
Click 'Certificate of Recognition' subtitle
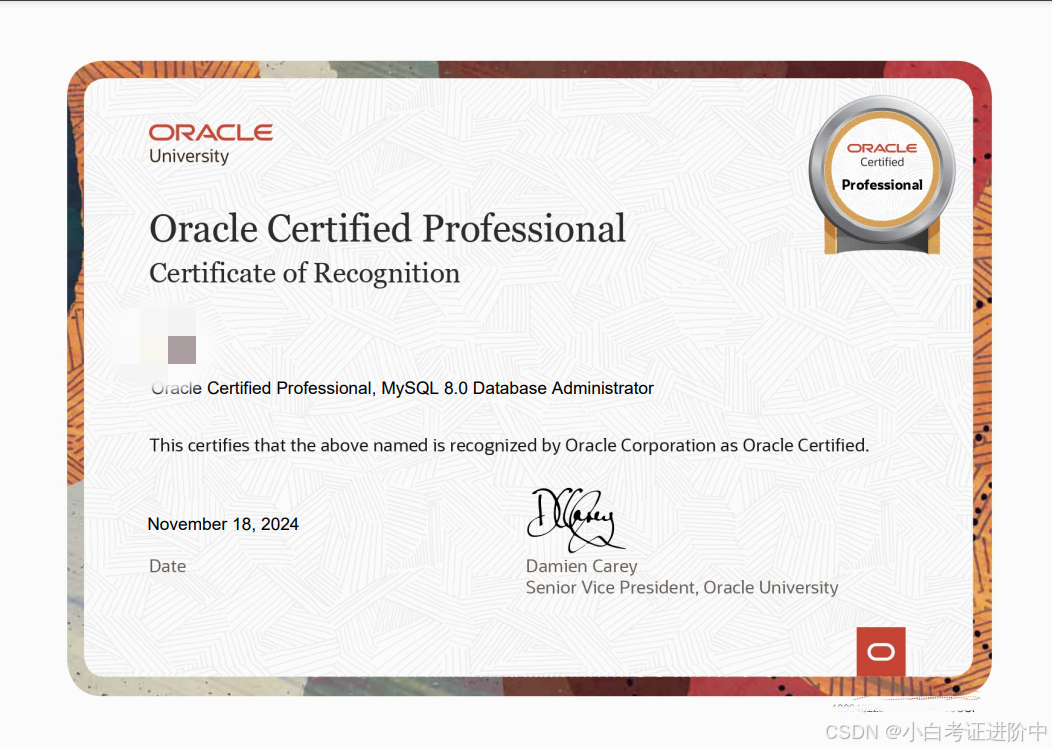point(305,274)
